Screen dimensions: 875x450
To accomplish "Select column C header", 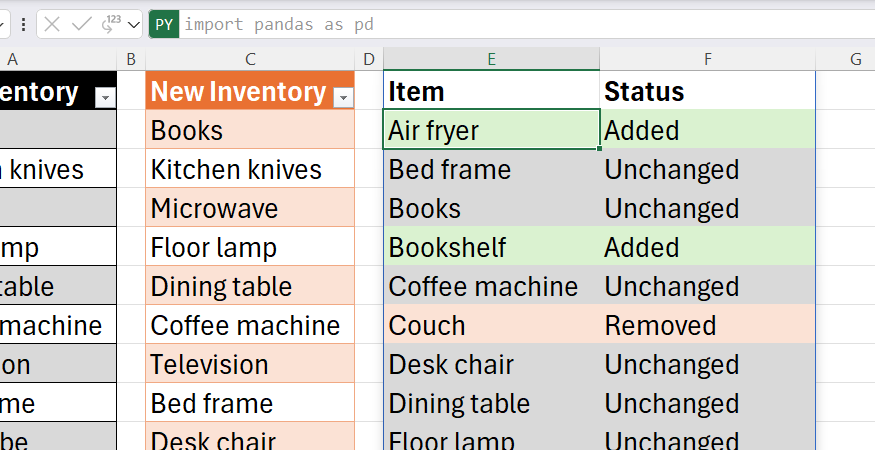I will click(250, 59).
